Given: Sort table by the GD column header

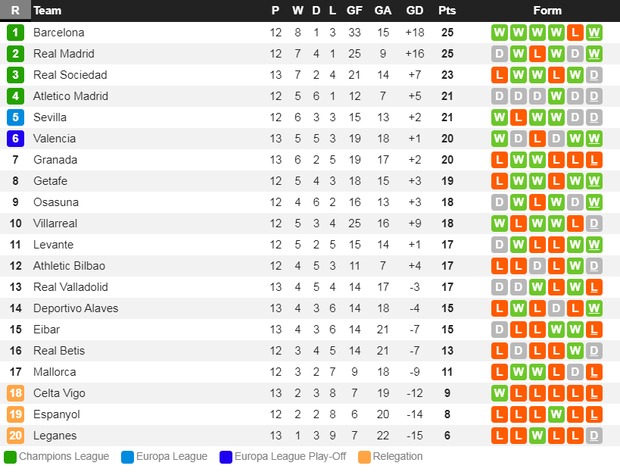Looking at the screenshot, I should 414,10.
